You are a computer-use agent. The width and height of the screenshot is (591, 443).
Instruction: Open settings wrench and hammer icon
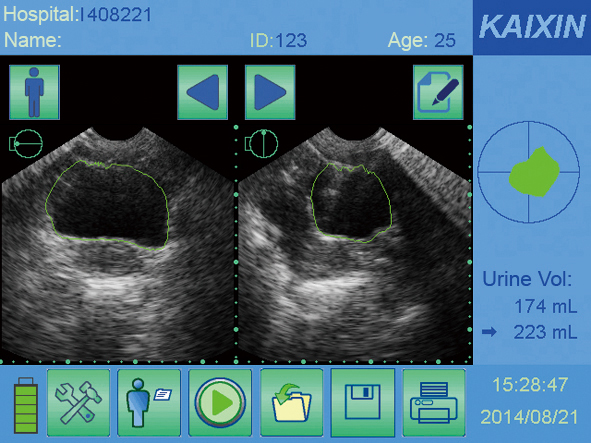click(78, 403)
